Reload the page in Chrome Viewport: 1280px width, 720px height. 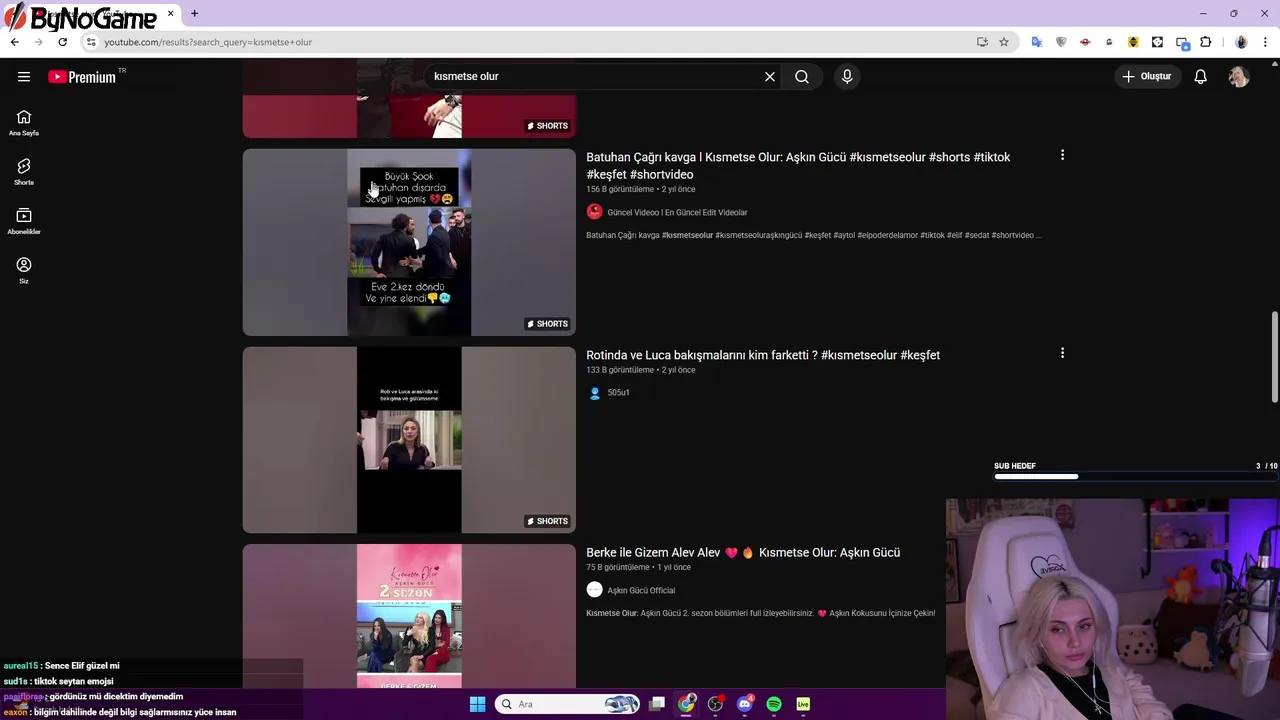pyautogui.click(x=62, y=42)
